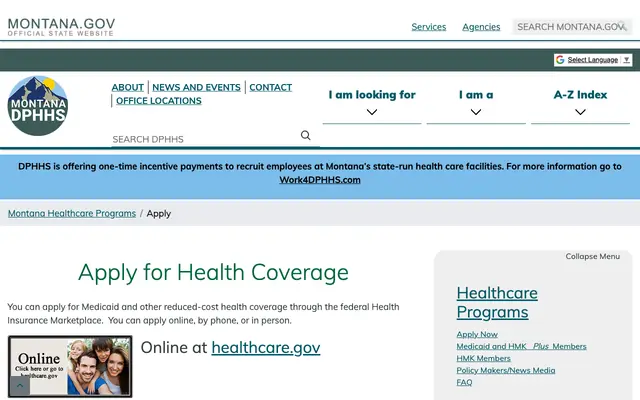The width and height of the screenshot is (640, 400).
Task: Open Office Locations
Action: click(159, 101)
